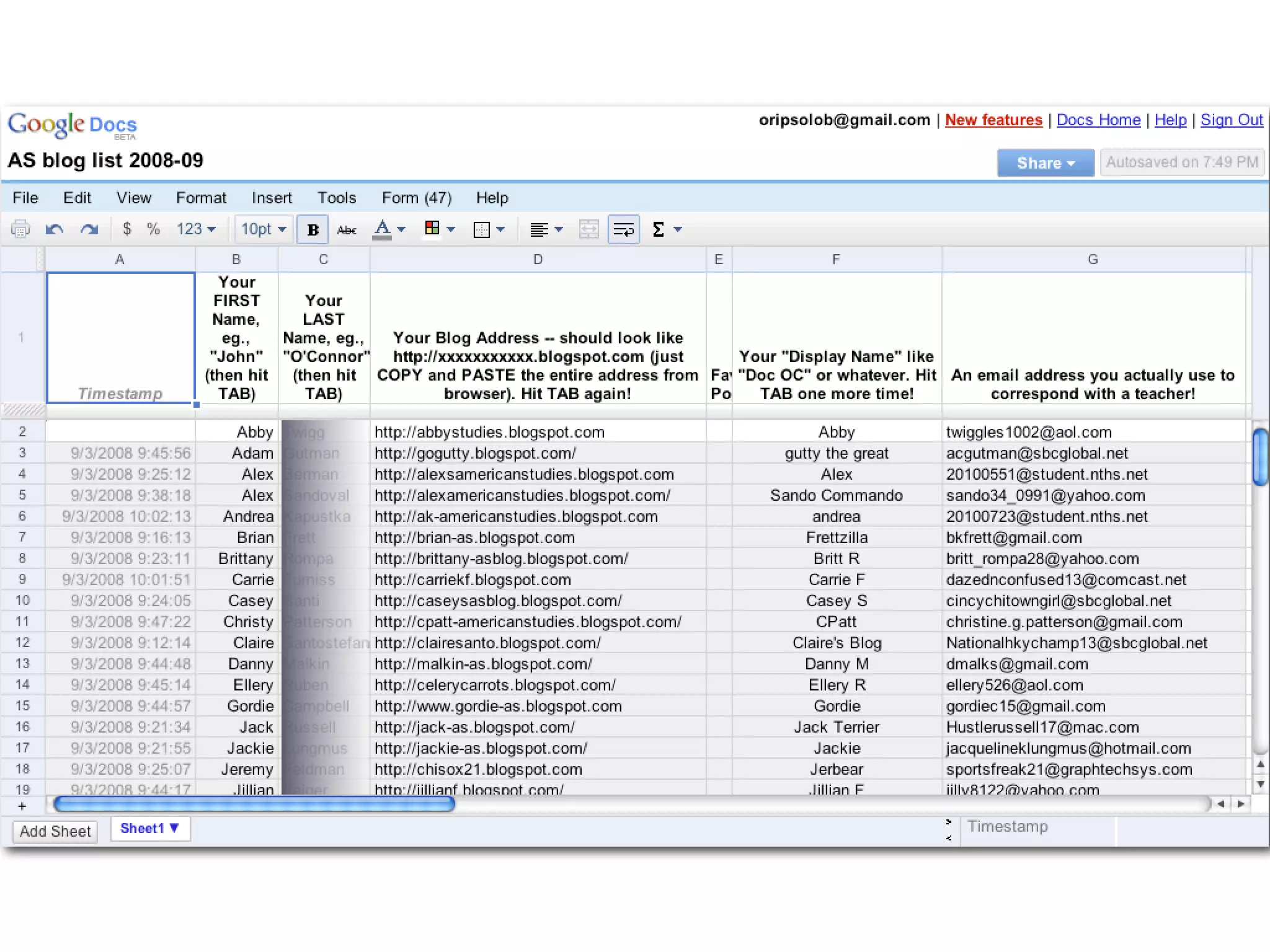Expand the background color dropdown arrow

coord(451,229)
